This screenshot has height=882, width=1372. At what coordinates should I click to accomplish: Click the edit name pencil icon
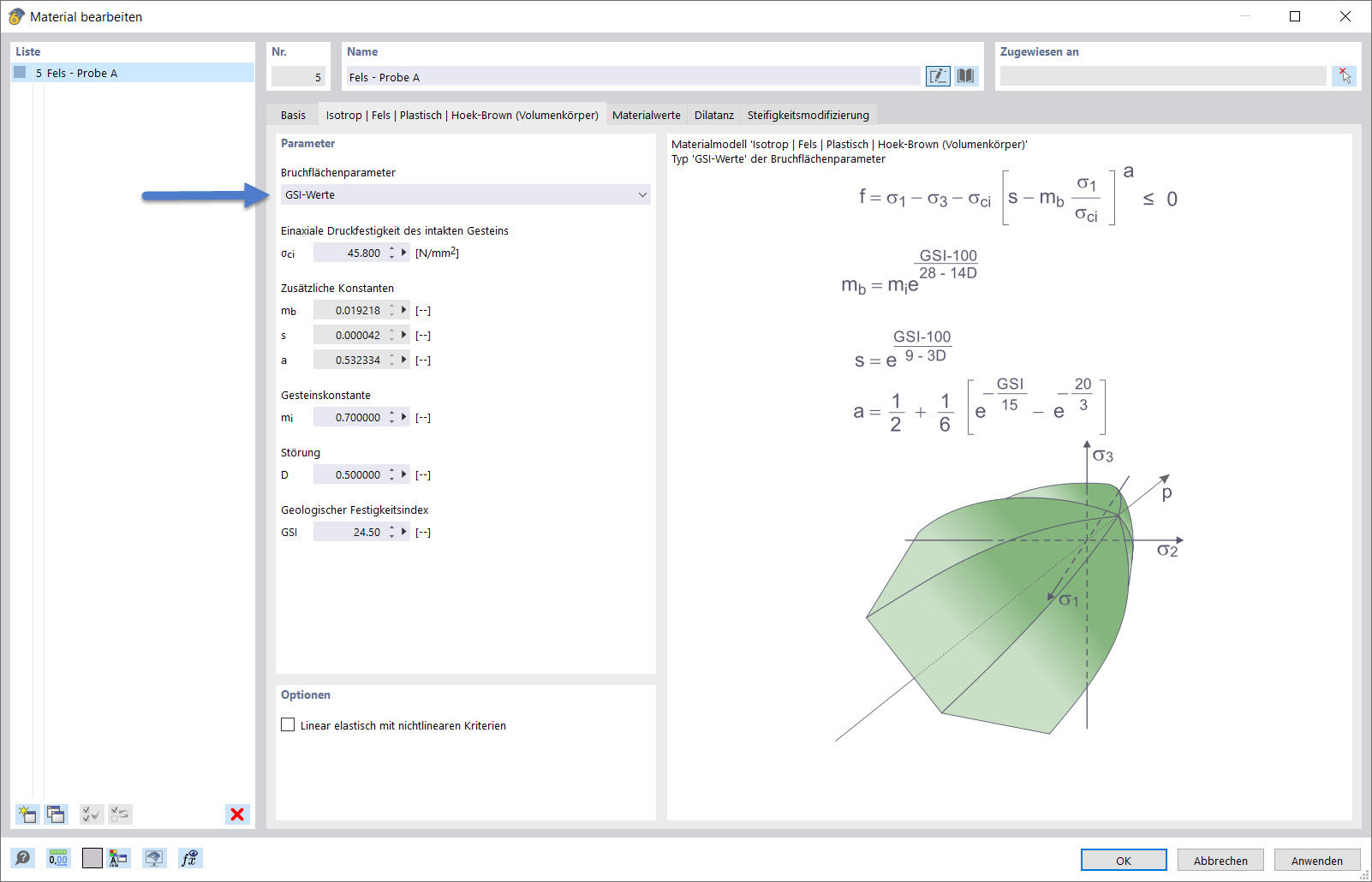coord(938,76)
